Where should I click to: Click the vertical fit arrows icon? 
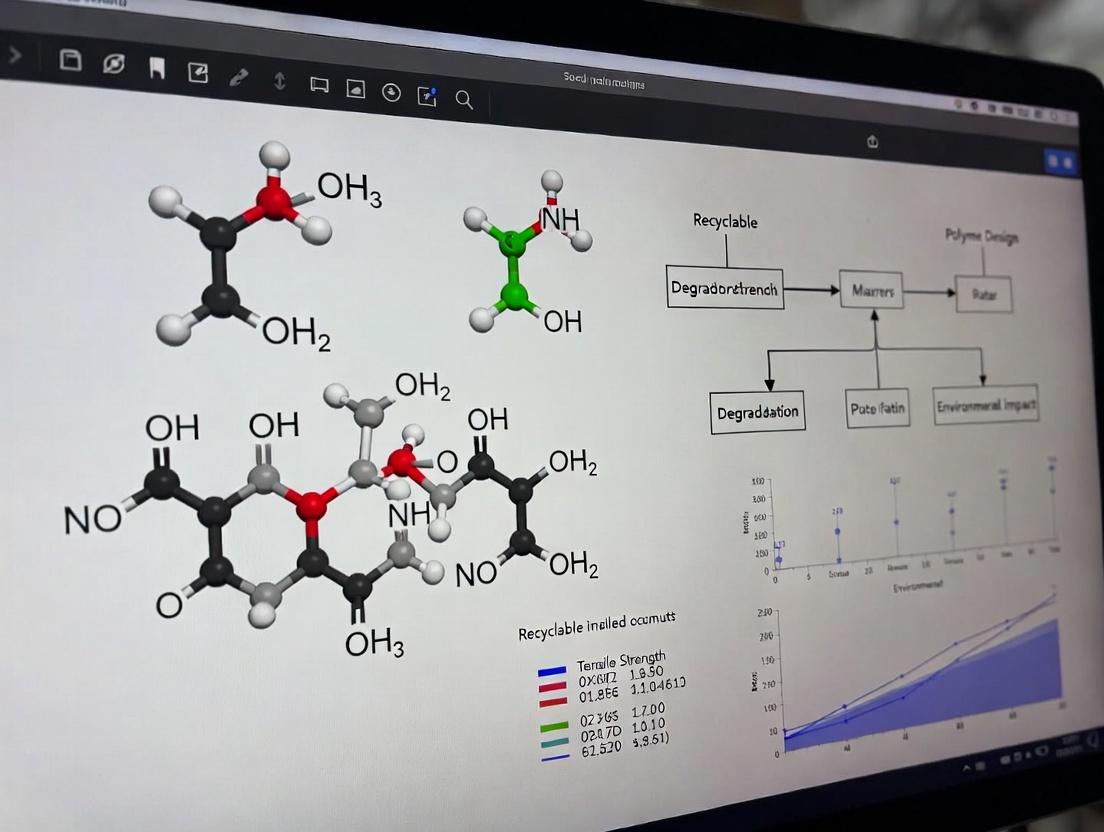point(278,82)
